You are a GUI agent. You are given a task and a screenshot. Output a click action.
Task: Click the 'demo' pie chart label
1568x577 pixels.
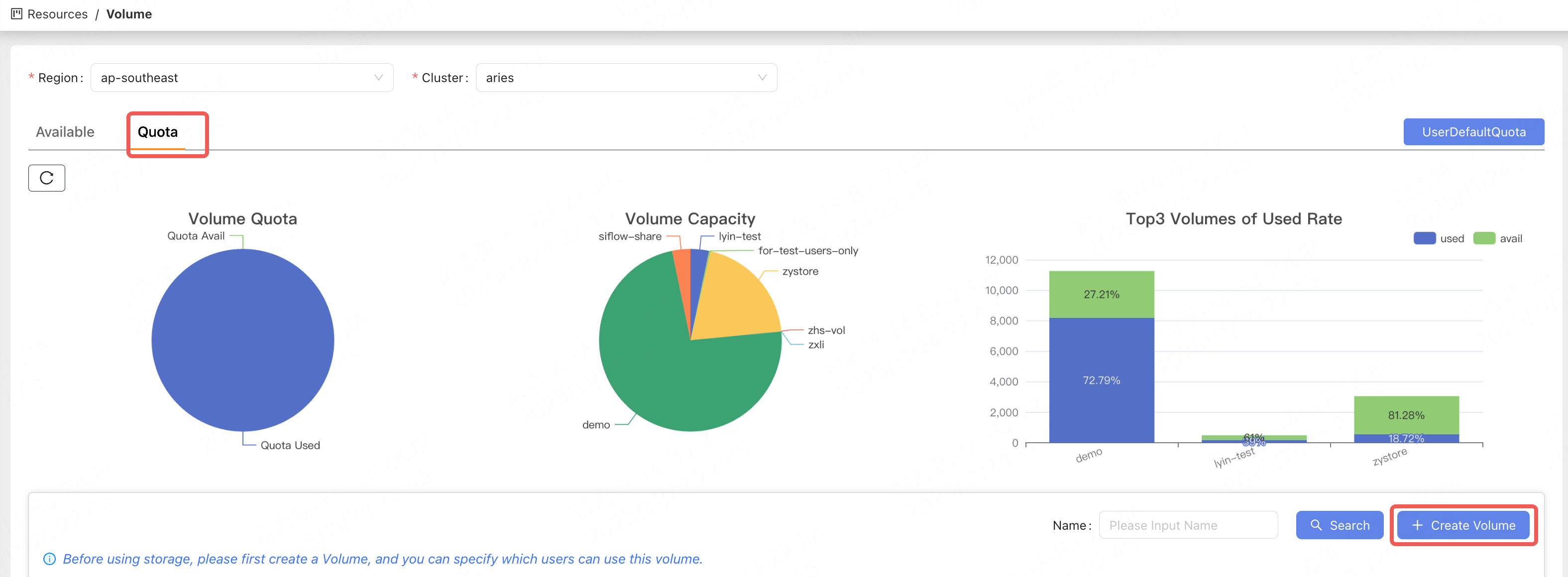point(596,424)
